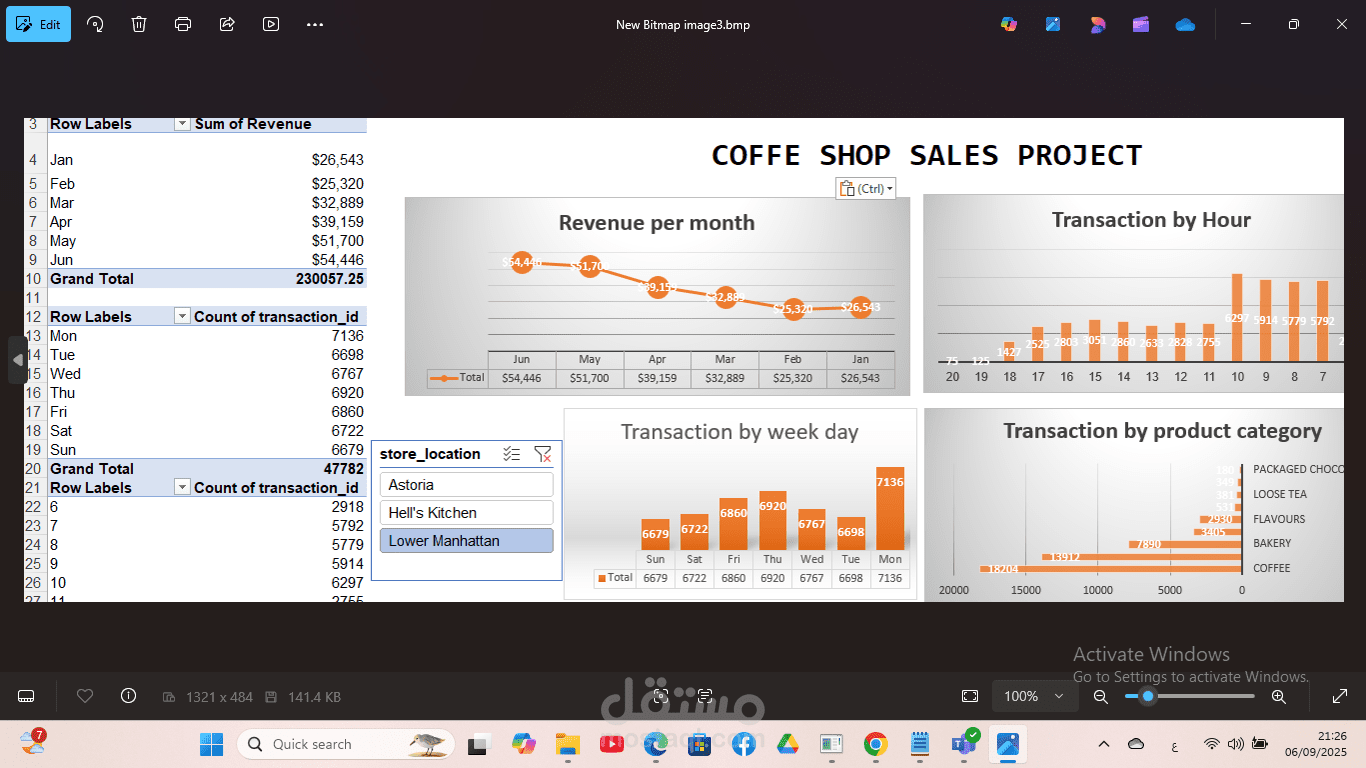Open YouTube app on the taskbar

tap(611, 744)
